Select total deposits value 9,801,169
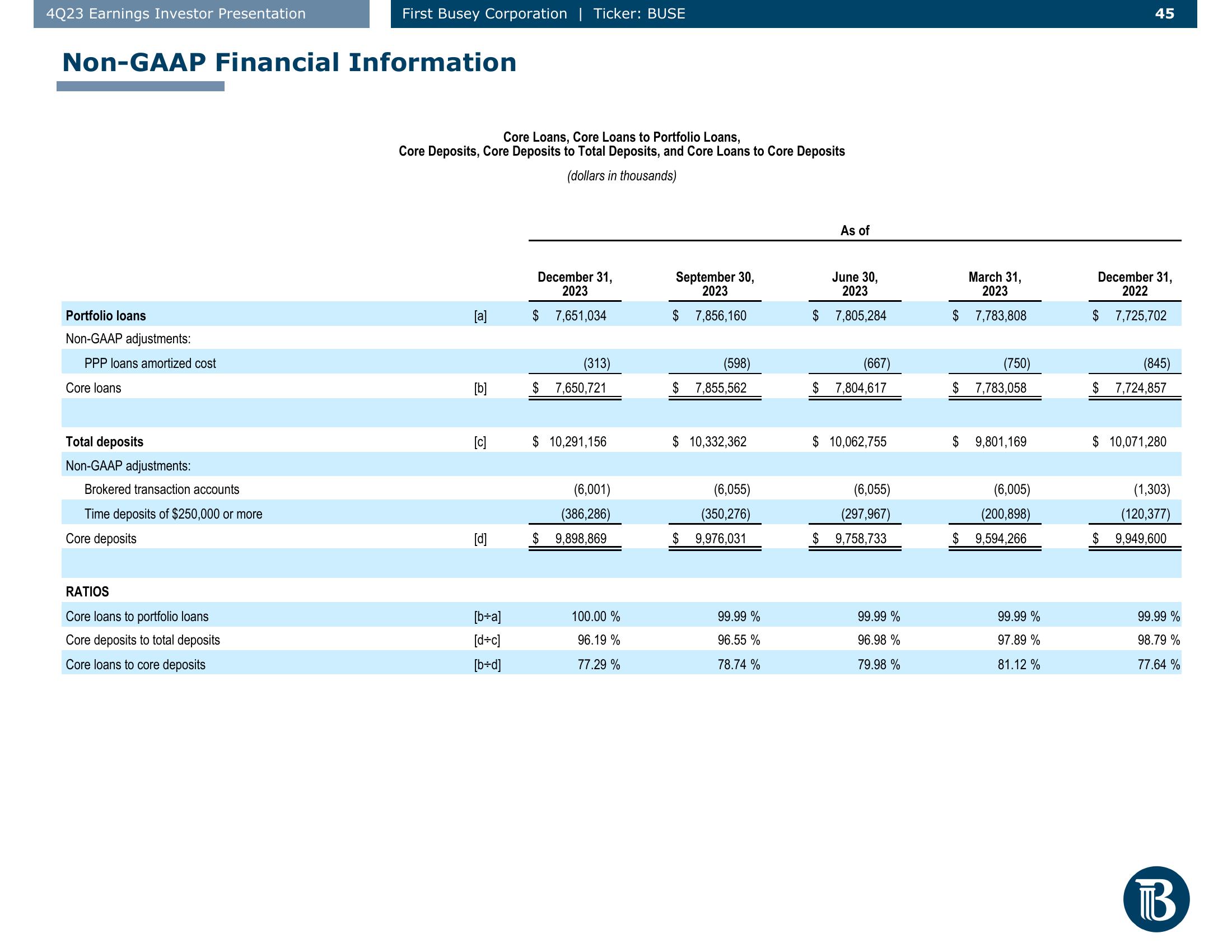The height and width of the screenshot is (952, 1232). (1000, 442)
